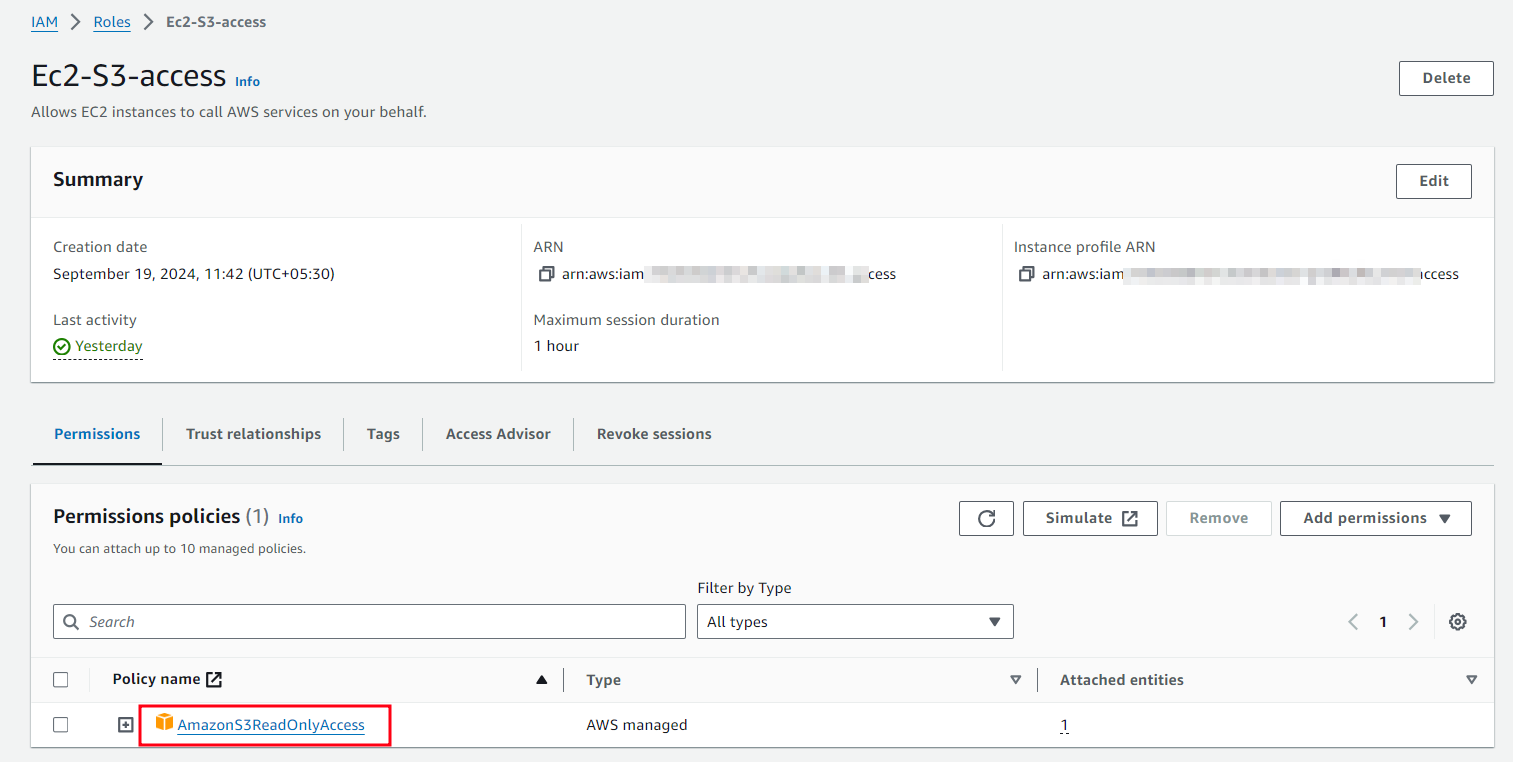Go to next page arrow
Image resolution: width=1513 pixels, height=762 pixels.
click(x=1413, y=622)
